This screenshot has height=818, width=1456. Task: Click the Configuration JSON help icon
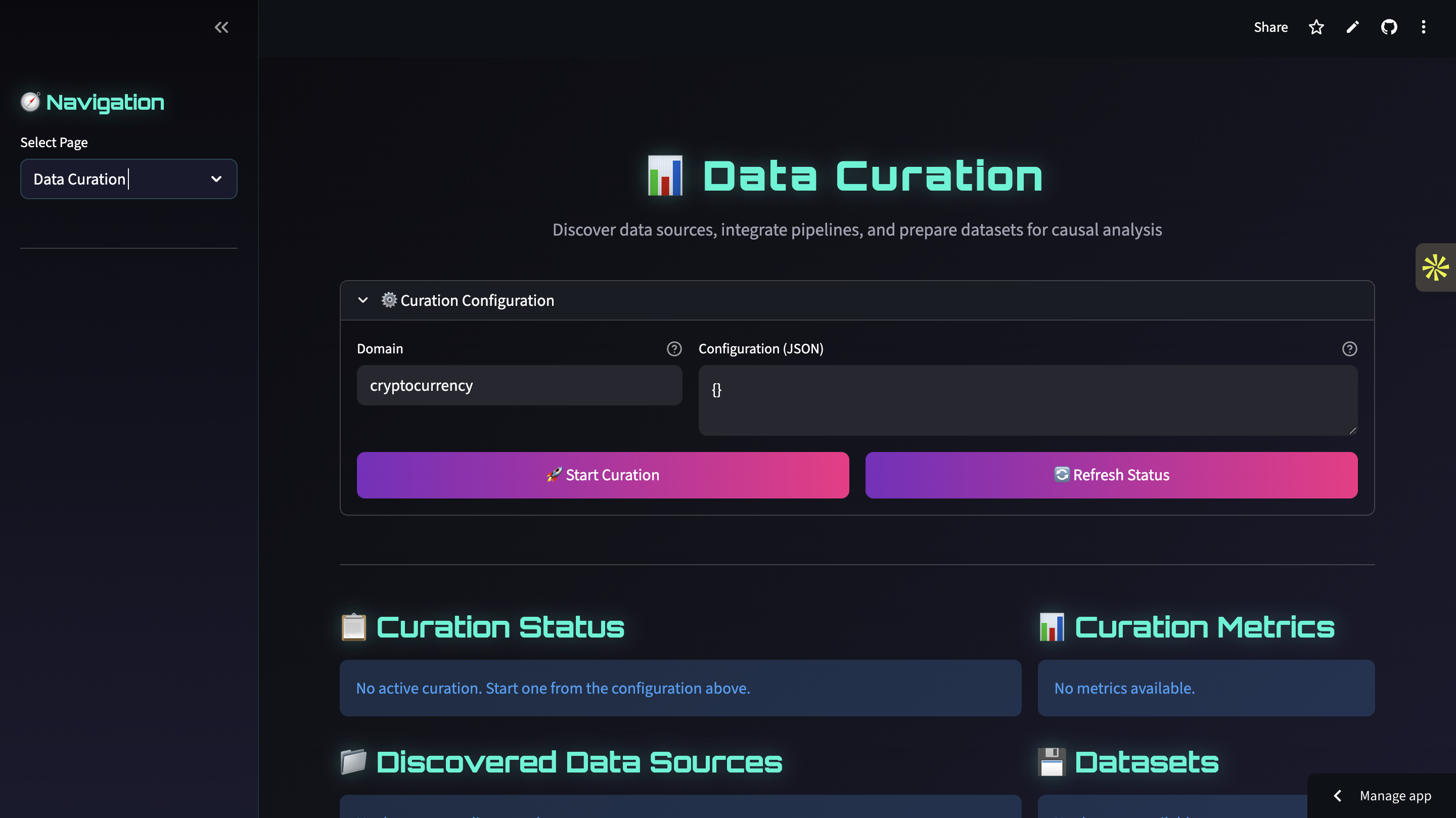[x=1349, y=349]
